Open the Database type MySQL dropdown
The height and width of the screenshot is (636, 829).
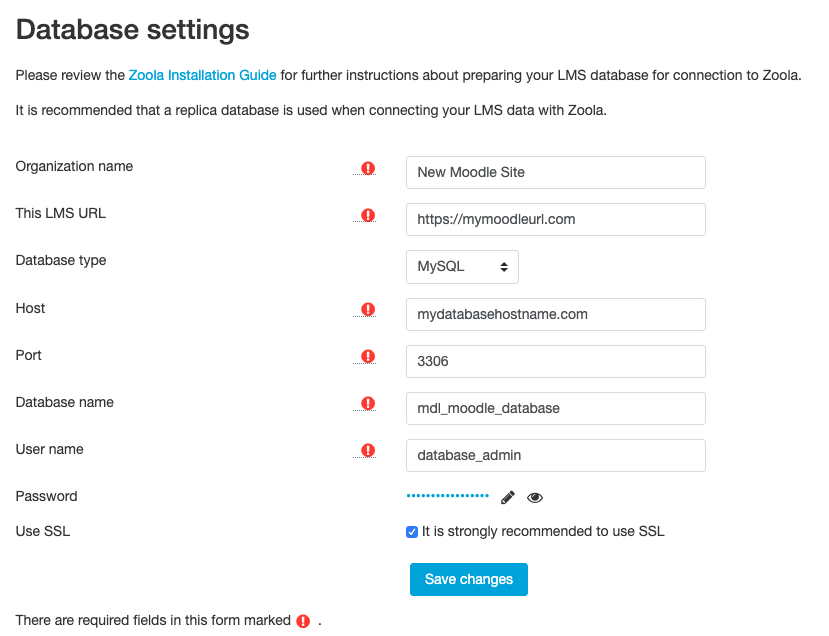click(x=462, y=267)
